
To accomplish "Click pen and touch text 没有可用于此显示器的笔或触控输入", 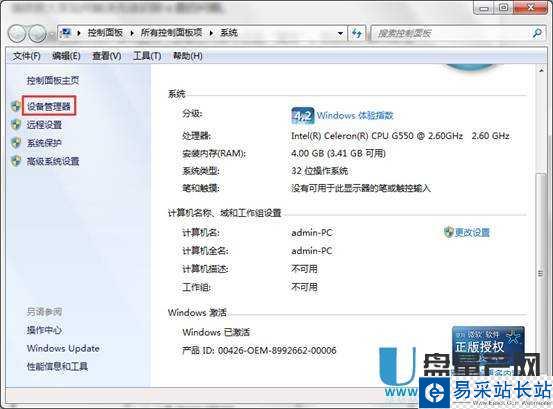I will (x=361, y=188).
